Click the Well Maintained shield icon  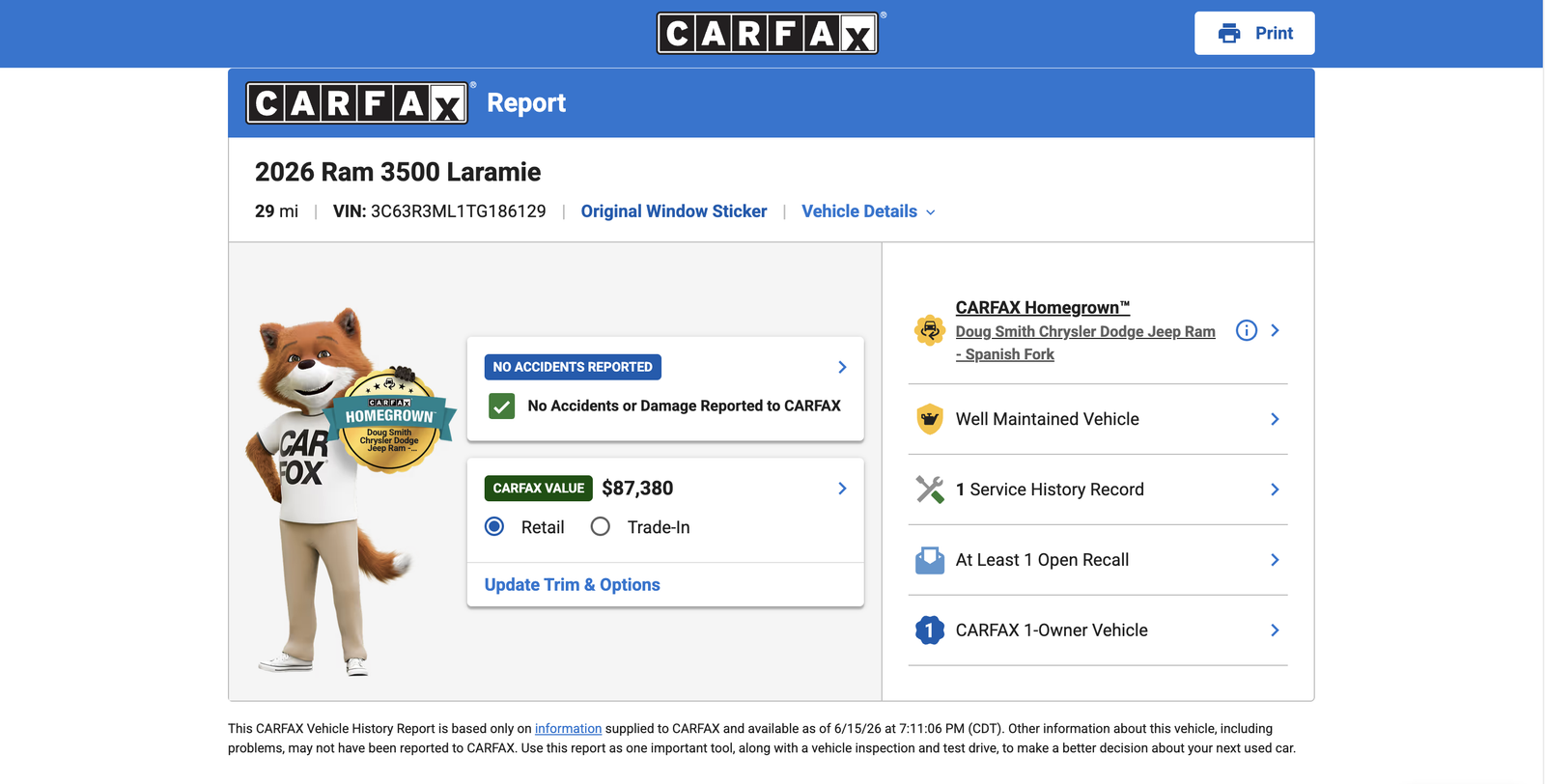(930, 419)
